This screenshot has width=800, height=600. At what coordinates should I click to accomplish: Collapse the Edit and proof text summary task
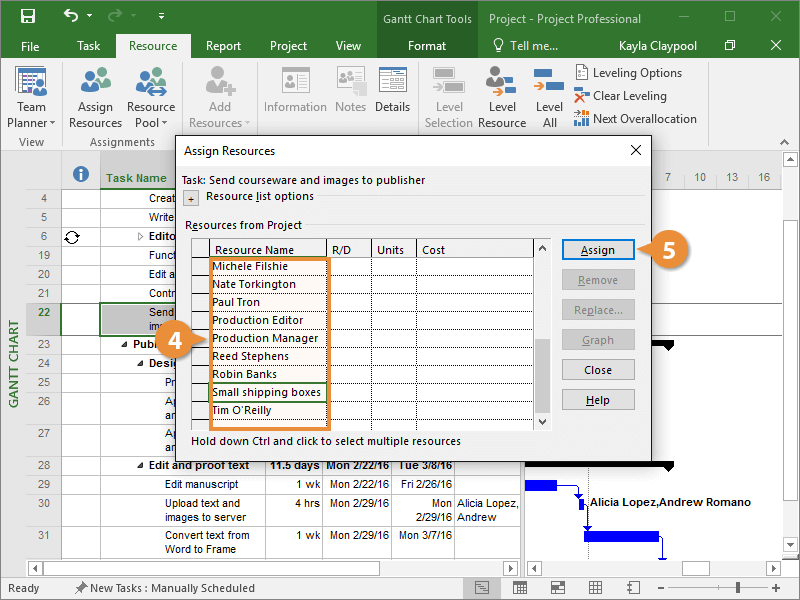click(140, 465)
